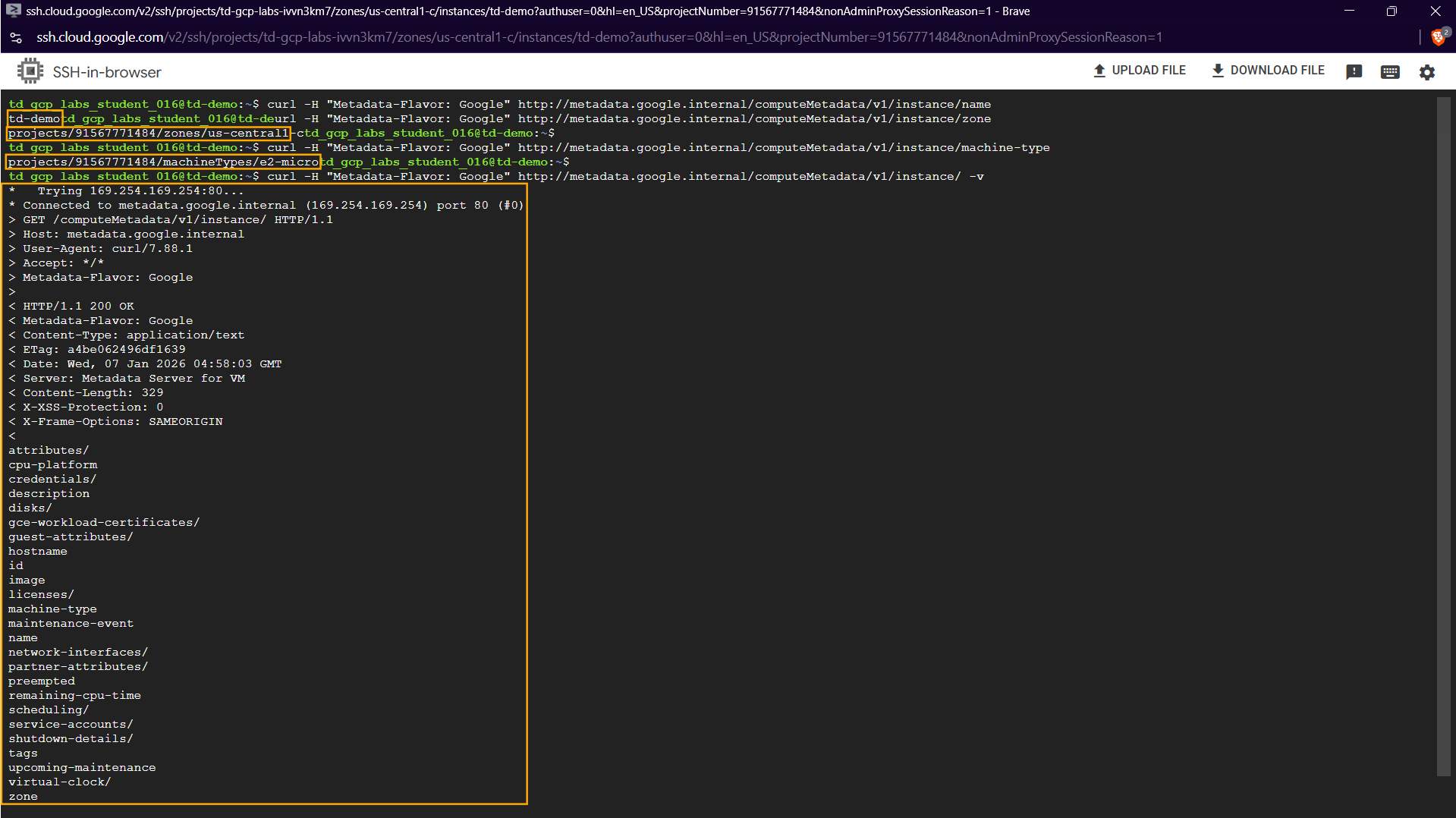Screen dimensions: 1456x818
Task: Open the SSH-in-browser settings gear
Action: [x=1427, y=71]
